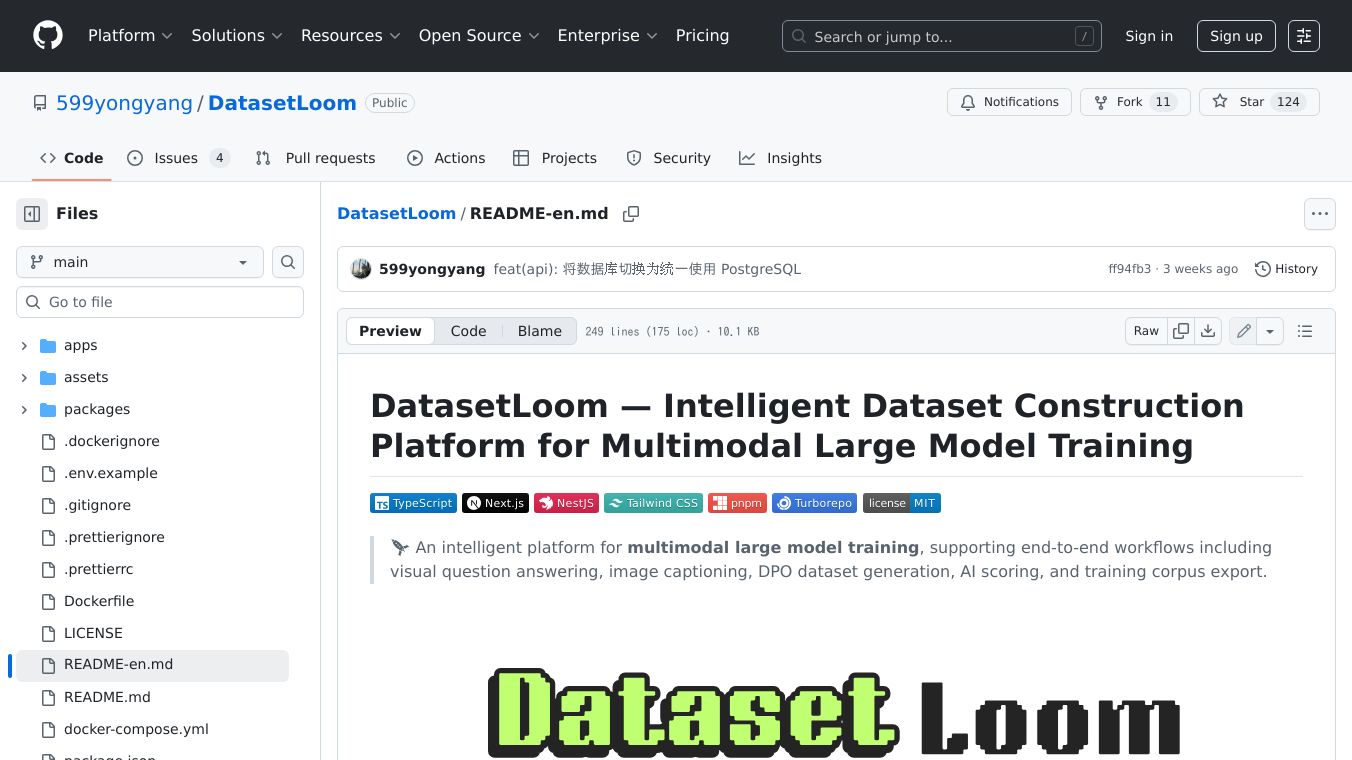Open the Raw file view

pos(1146,331)
